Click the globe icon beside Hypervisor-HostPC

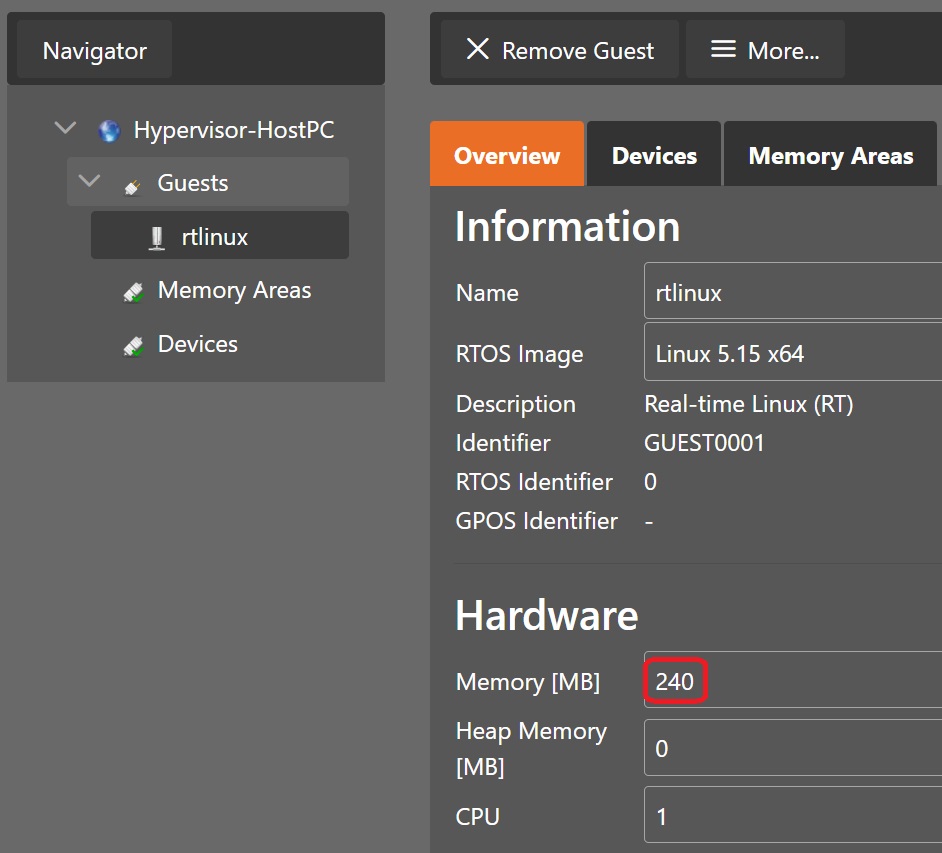[x=108, y=129]
